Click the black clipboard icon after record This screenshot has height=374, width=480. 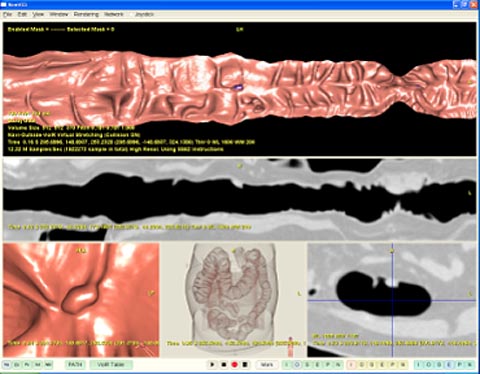tap(245, 365)
